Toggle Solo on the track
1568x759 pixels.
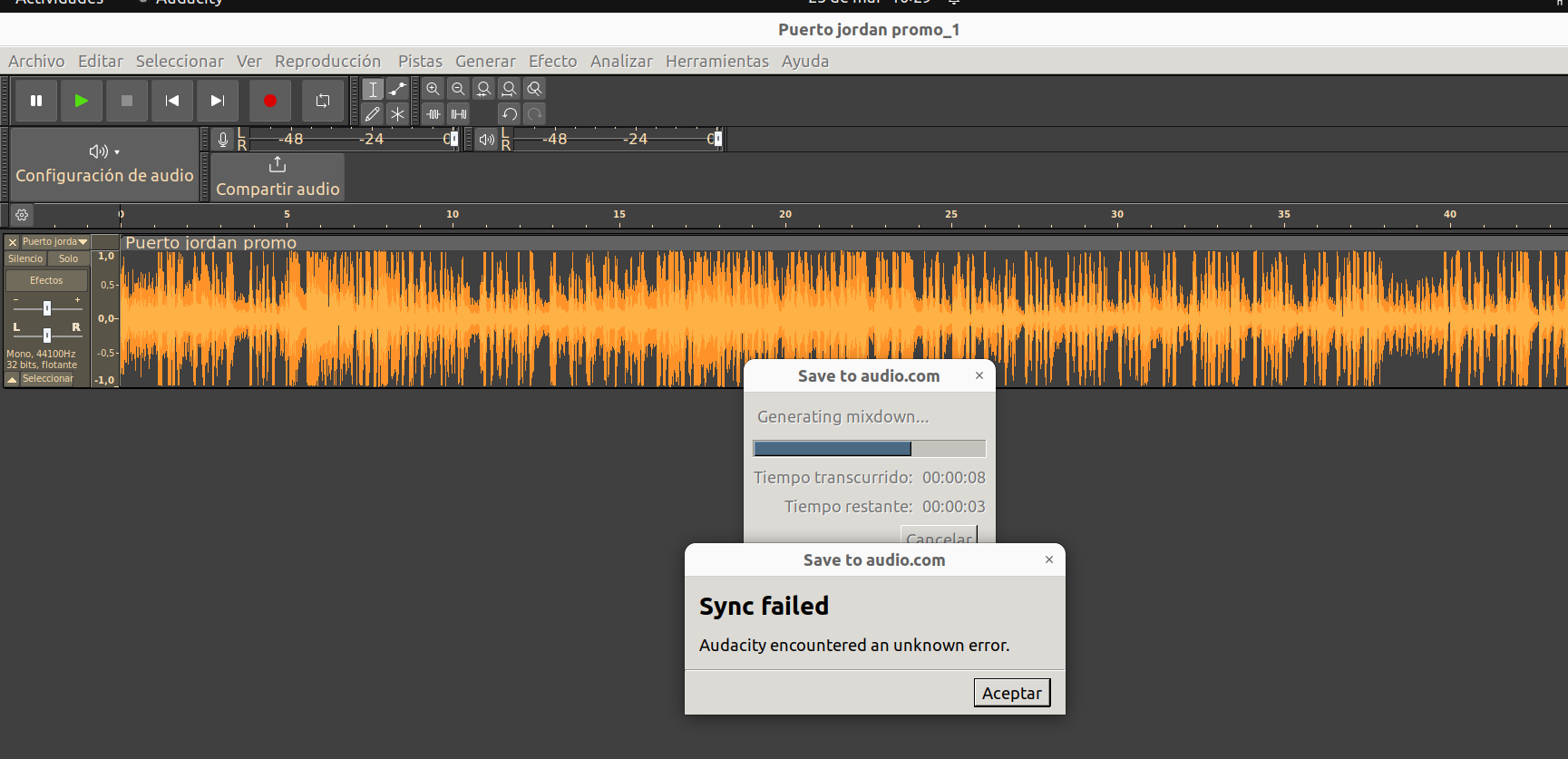click(69, 258)
